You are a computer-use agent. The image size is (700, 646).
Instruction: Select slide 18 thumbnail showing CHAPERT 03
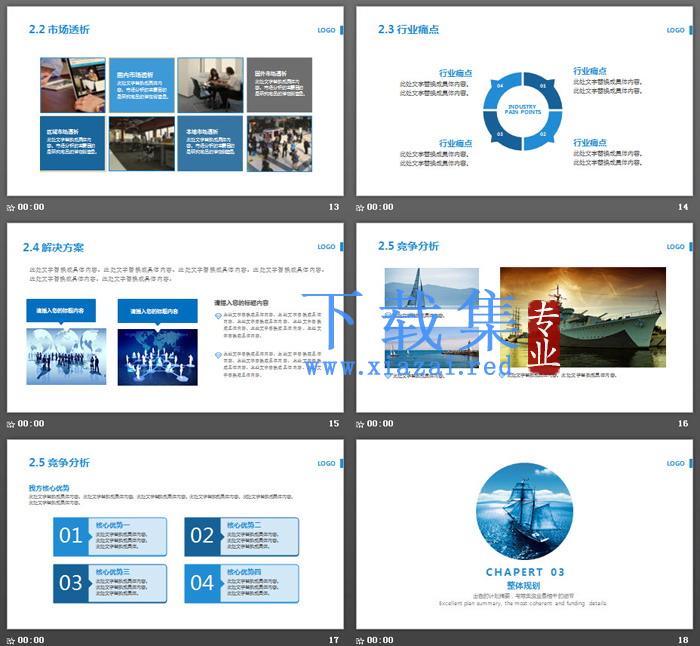pyautogui.click(x=524, y=534)
